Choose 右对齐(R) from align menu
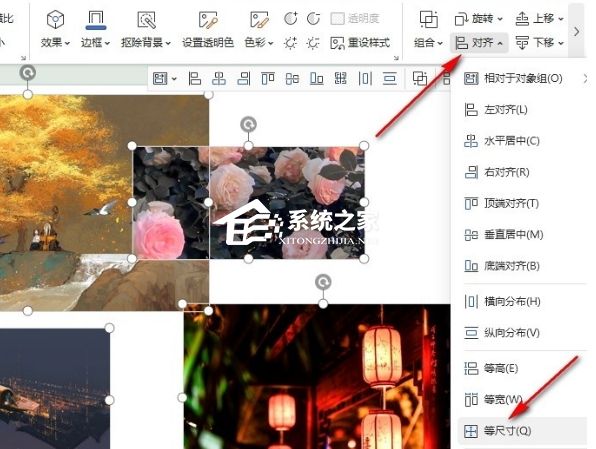Image resolution: width=596 pixels, height=449 pixels. click(523, 172)
